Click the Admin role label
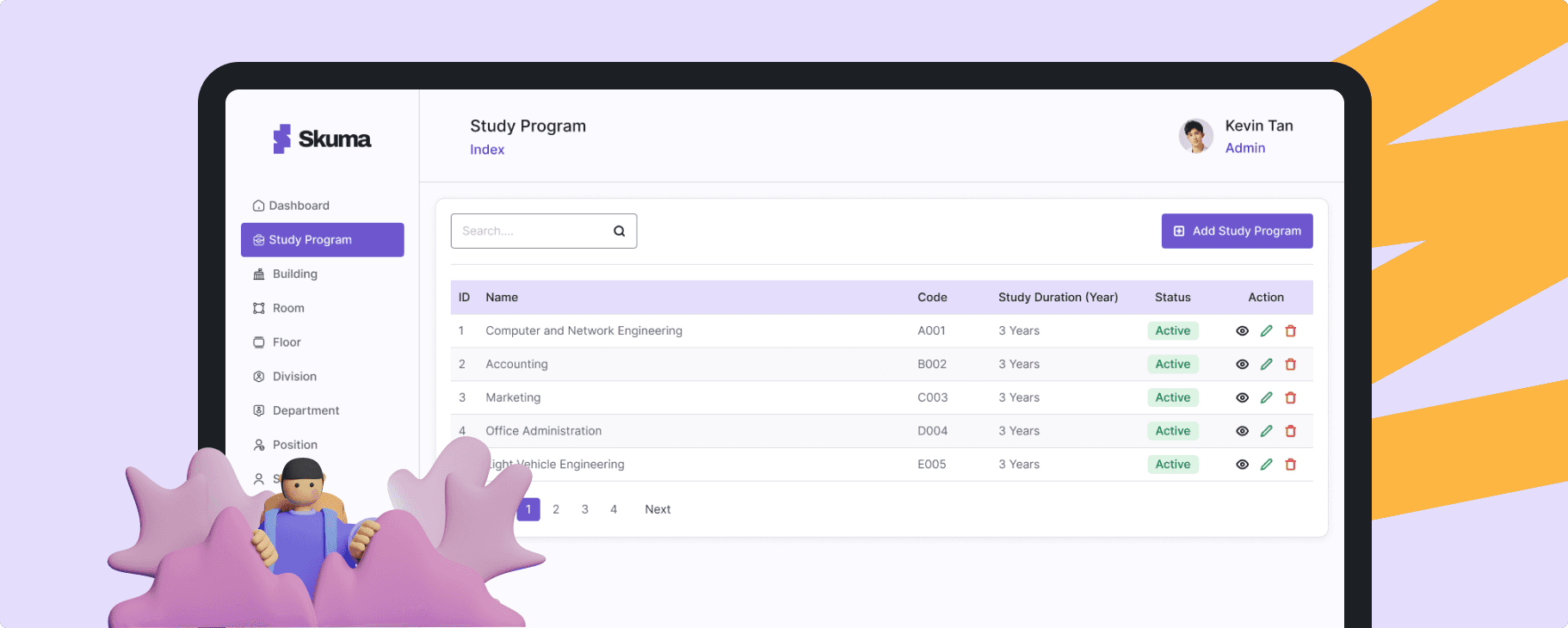 [x=1245, y=148]
